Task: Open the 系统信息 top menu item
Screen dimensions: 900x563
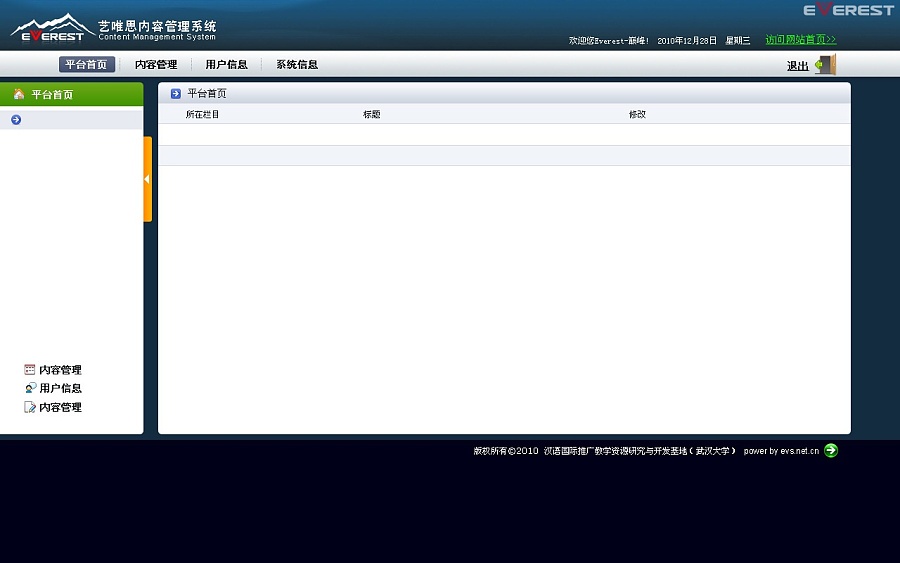Action: [x=297, y=64]
